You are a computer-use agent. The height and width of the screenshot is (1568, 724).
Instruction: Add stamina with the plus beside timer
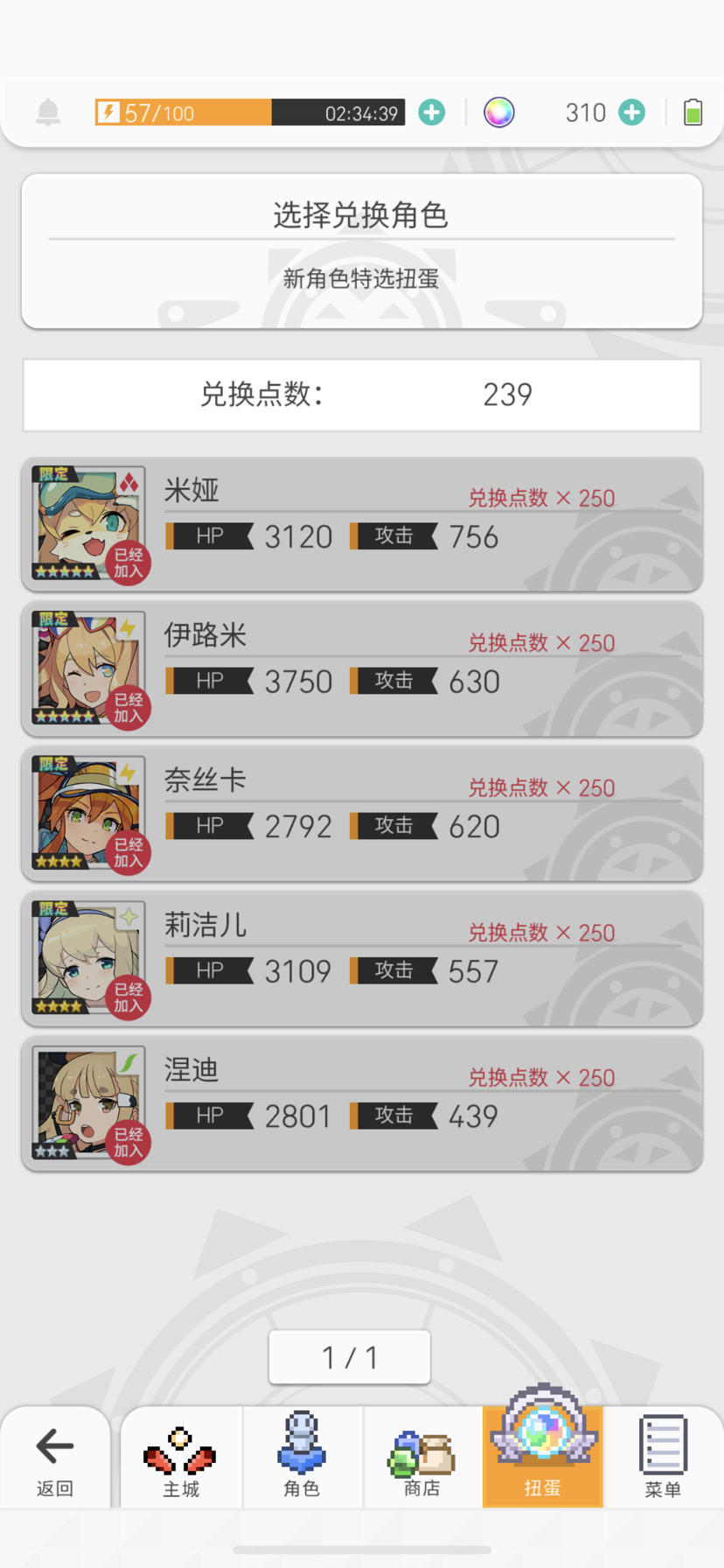coord(432,113)
